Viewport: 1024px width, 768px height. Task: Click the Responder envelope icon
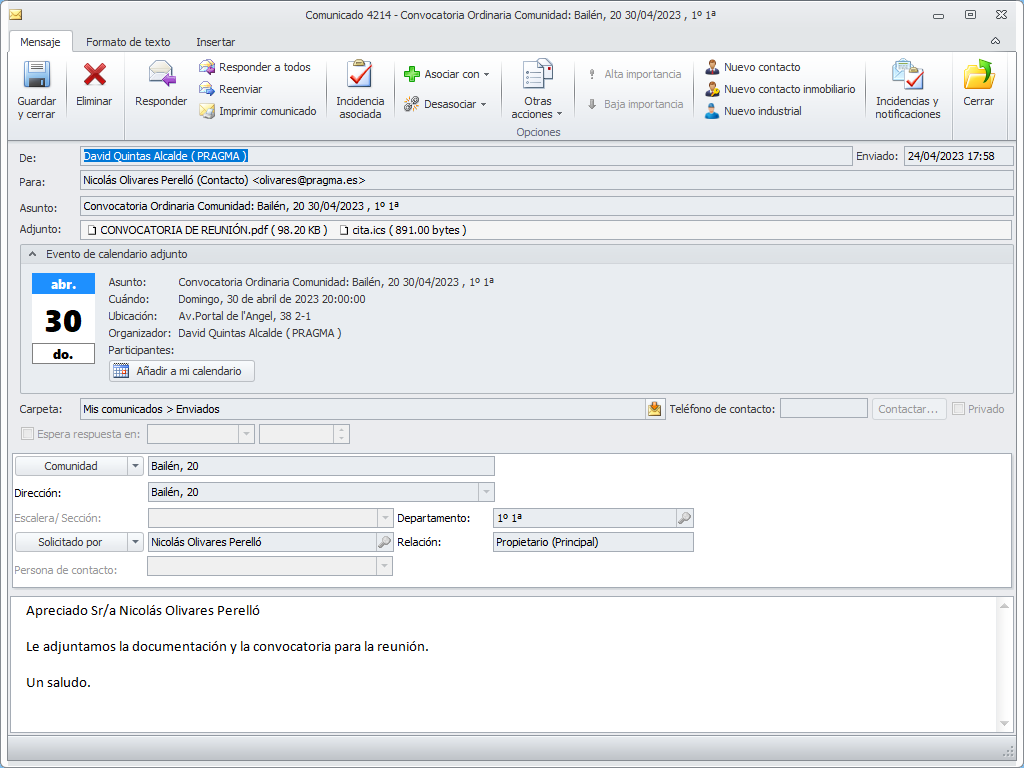coord(161,74)
